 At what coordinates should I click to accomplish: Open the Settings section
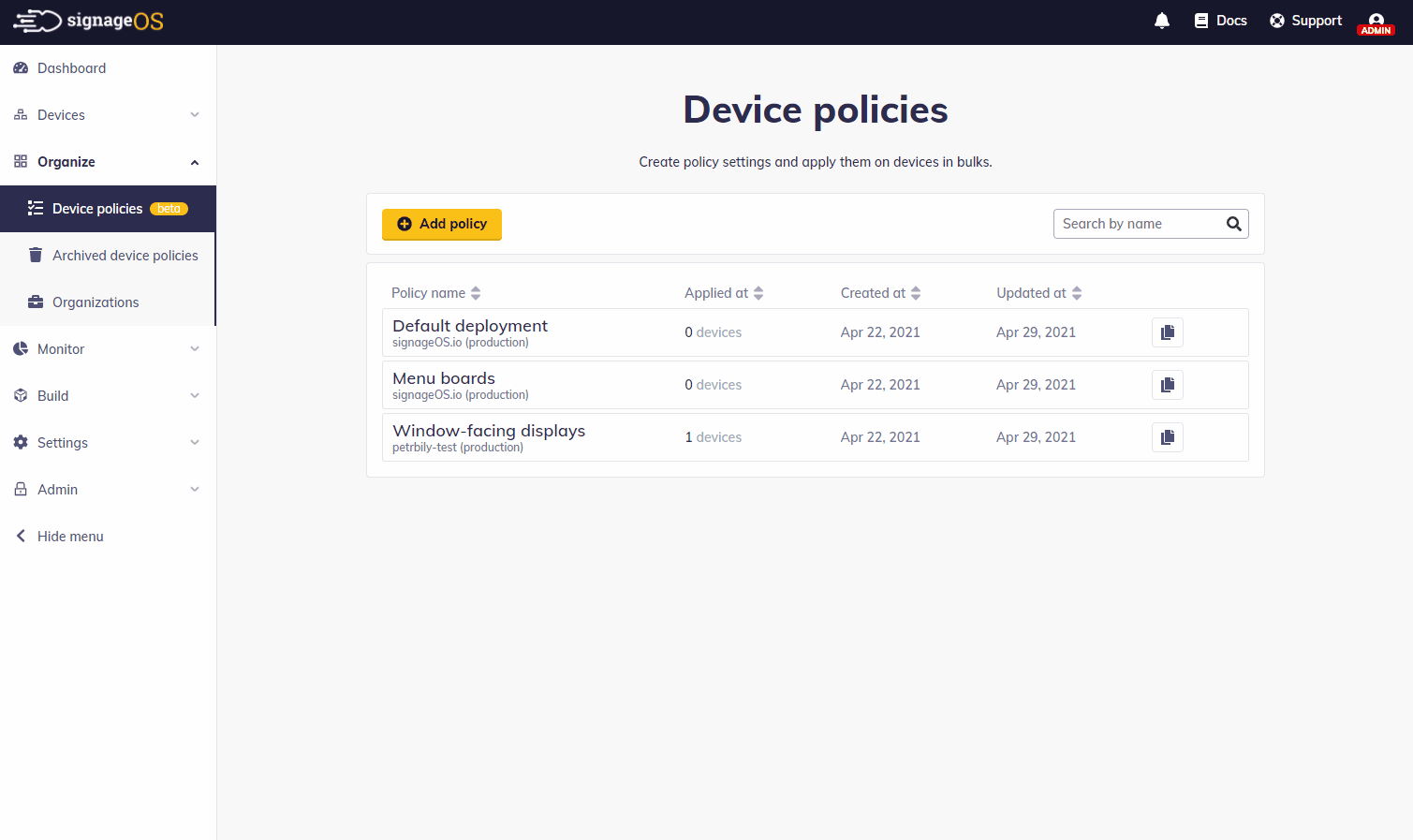pyautogui.click(x=194, y=442)
